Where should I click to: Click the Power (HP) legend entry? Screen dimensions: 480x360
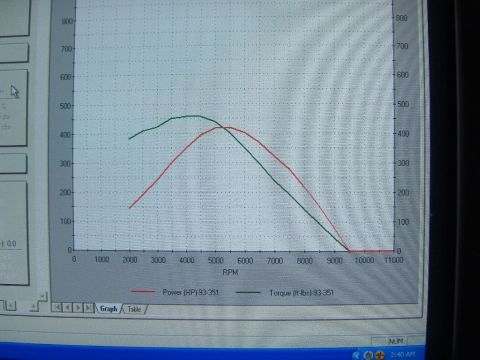[190, 292]
